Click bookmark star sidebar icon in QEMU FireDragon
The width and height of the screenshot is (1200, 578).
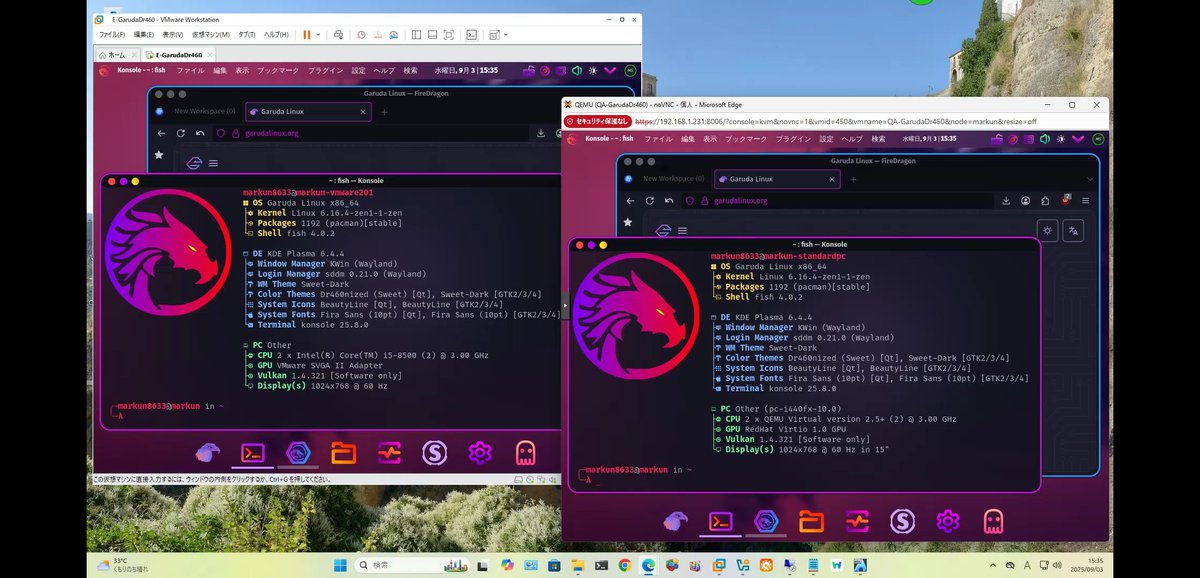[x=629, y=222]
